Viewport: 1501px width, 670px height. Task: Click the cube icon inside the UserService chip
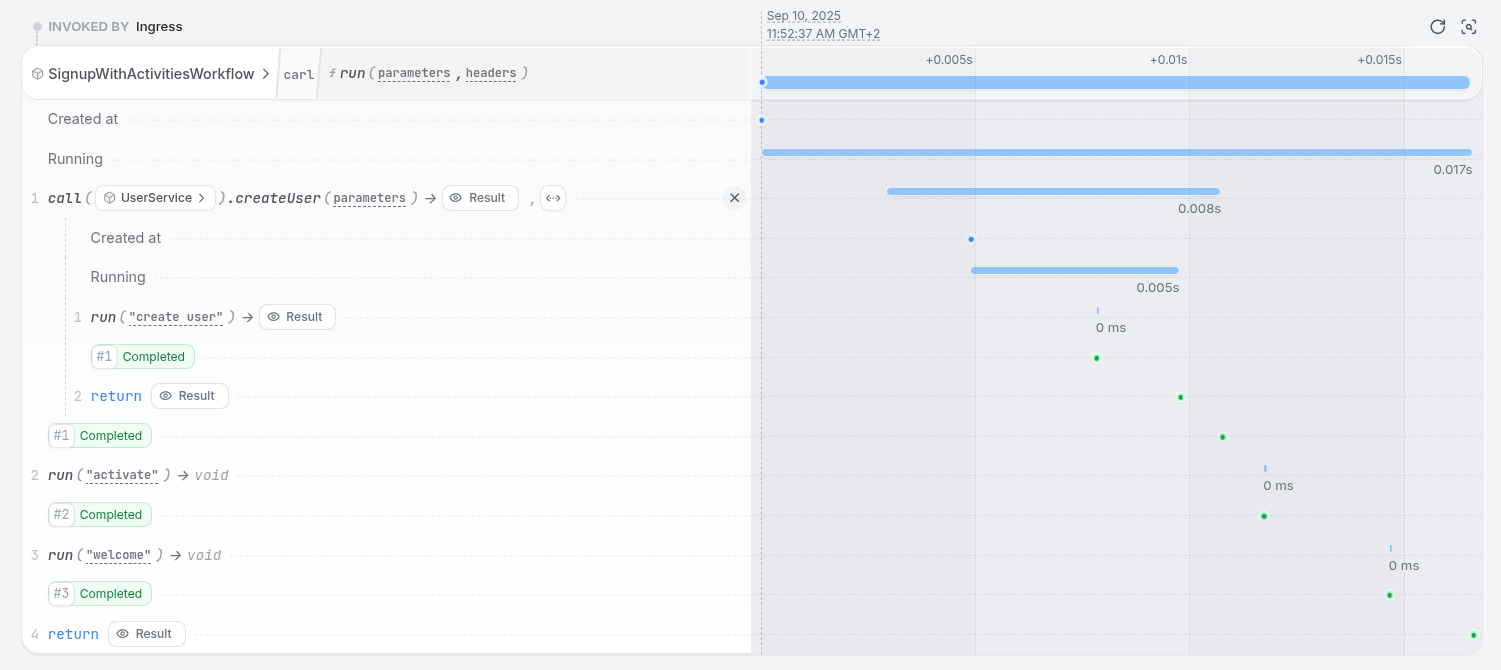(110, 197)
